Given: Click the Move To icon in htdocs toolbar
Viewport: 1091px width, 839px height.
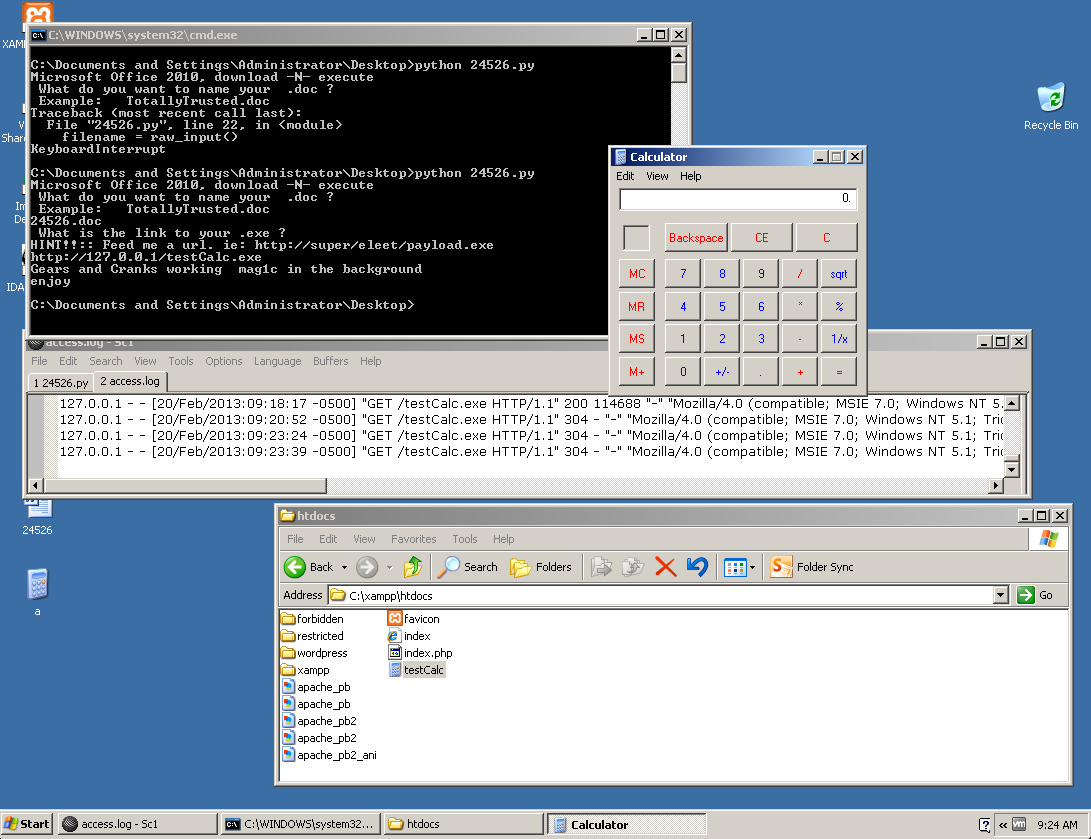Looking at the screenshot, I should pyautogui.click(x=601, y=567).
